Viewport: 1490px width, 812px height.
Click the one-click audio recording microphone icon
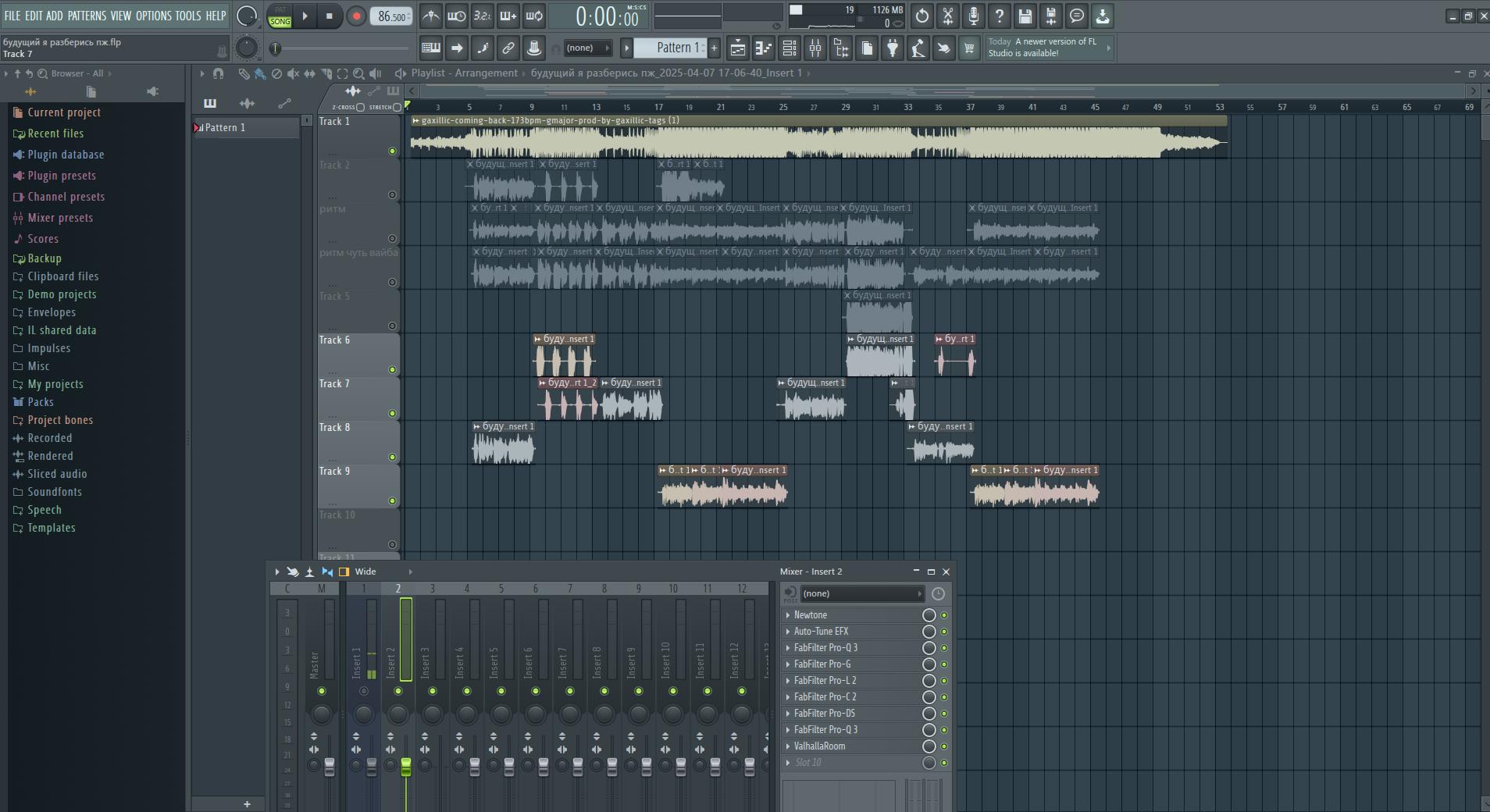click(973, 16)
